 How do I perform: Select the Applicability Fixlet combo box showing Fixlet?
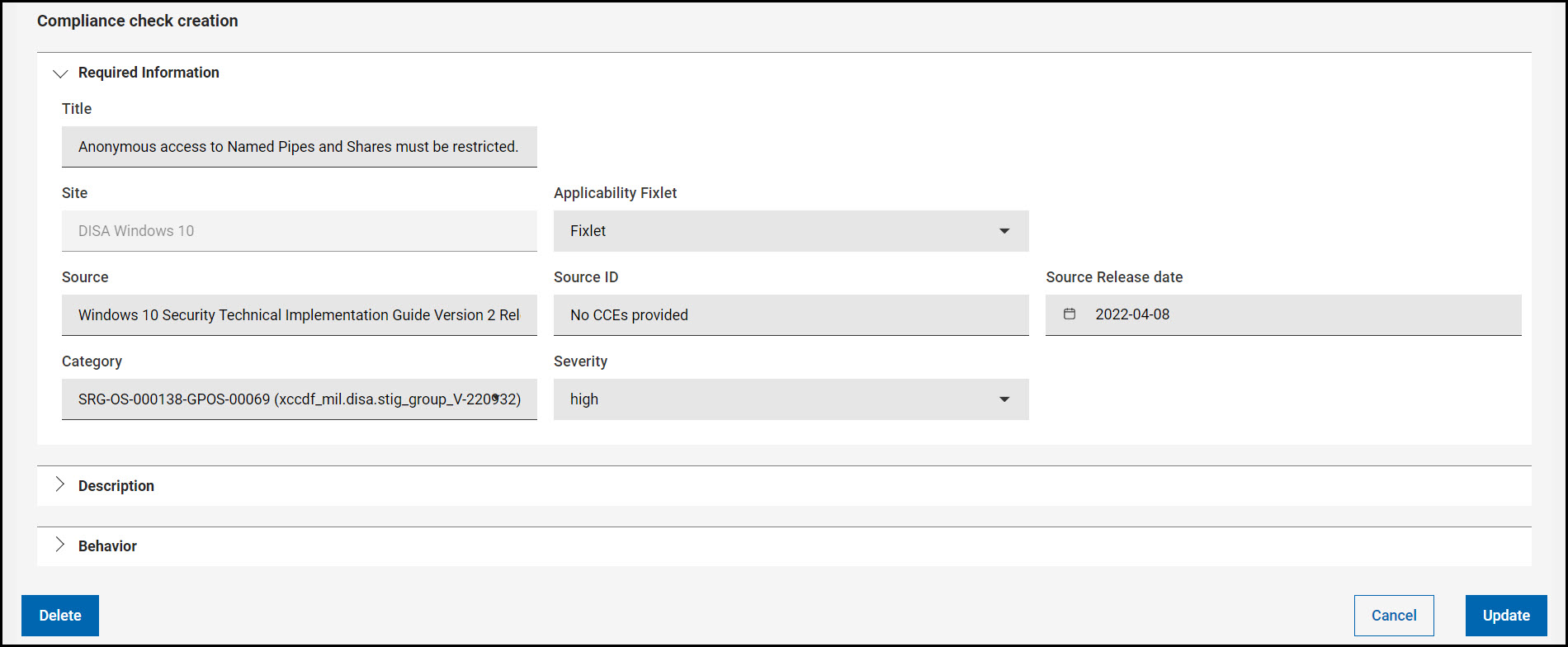point(776,231)
